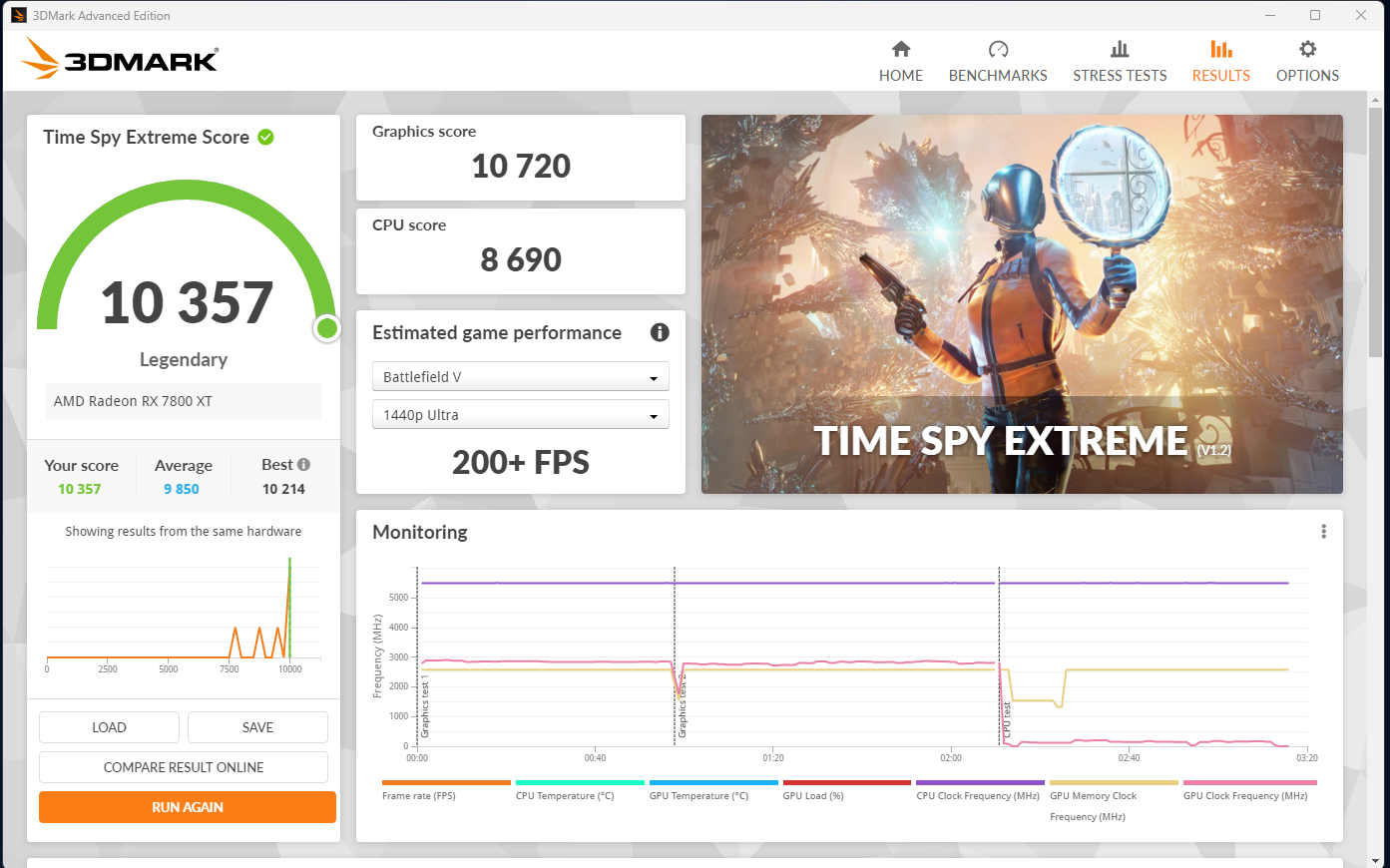The width and height of the screenshot is (1390, 868).
Task: Click the CPU test marker line
Action: point(999,656)
